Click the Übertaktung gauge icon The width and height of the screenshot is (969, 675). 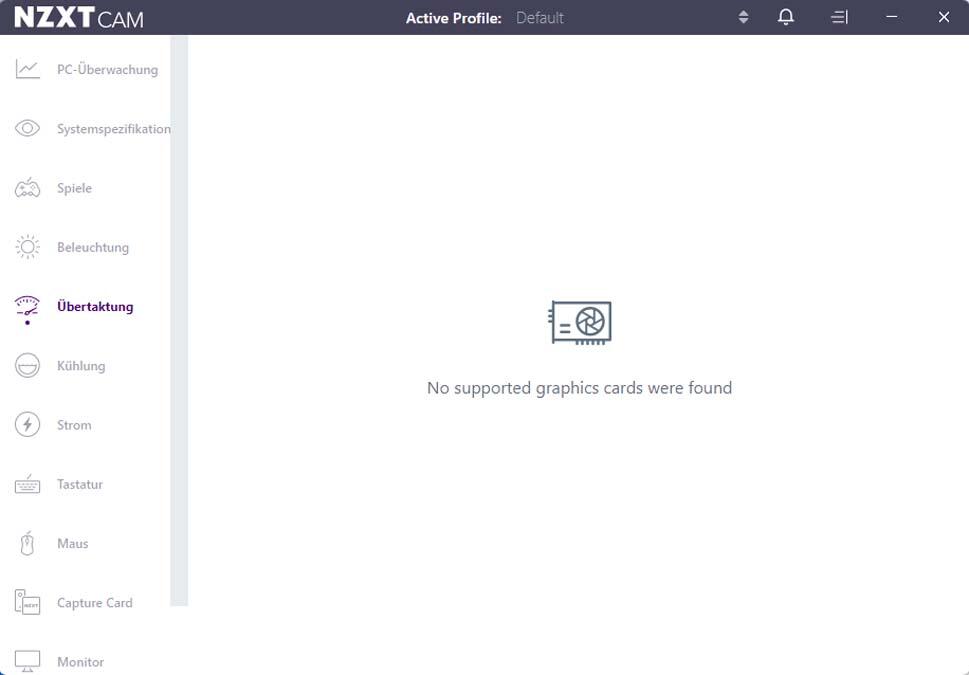click(27, 307)
